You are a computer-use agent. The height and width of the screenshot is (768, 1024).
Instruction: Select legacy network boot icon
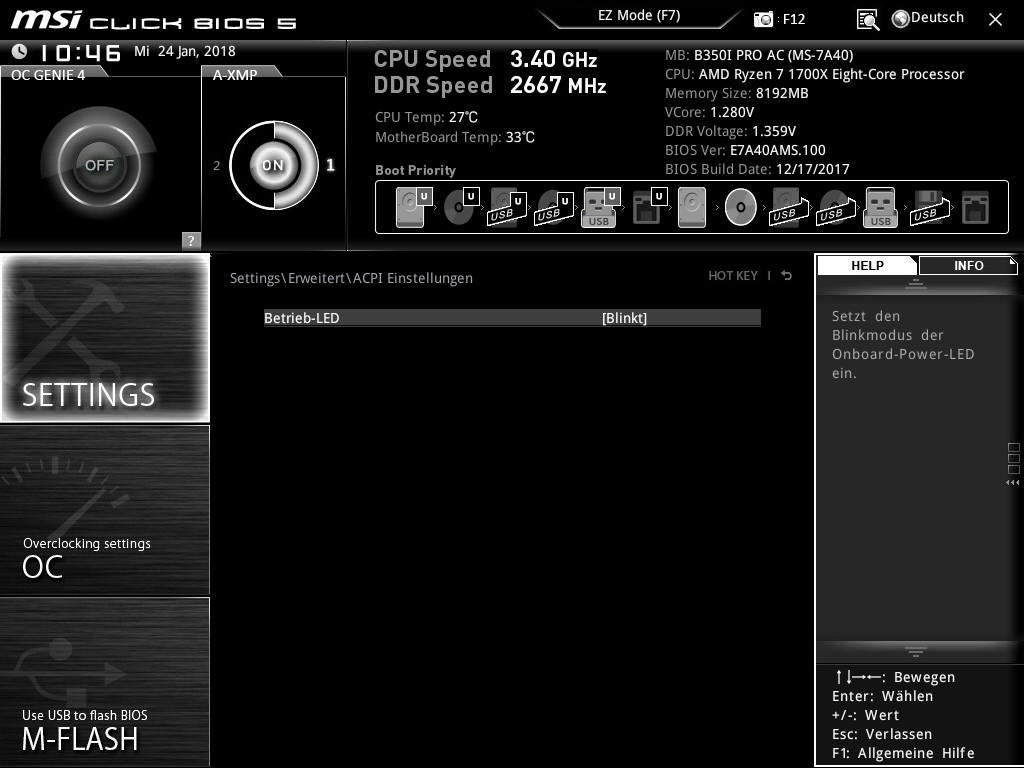coord(976,207)
